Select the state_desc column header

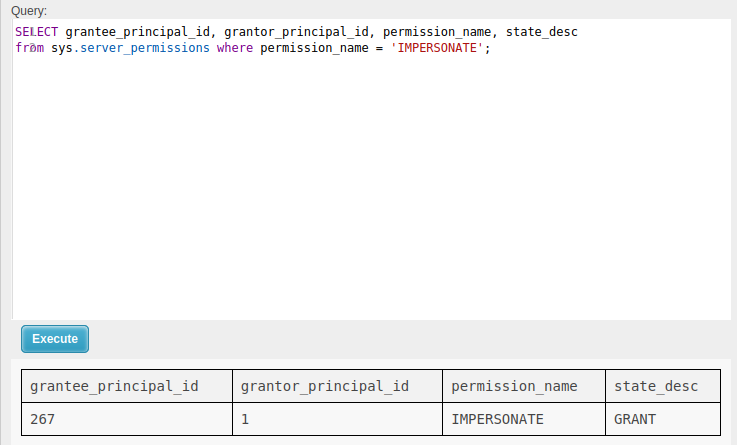click(x=655, y=386)
